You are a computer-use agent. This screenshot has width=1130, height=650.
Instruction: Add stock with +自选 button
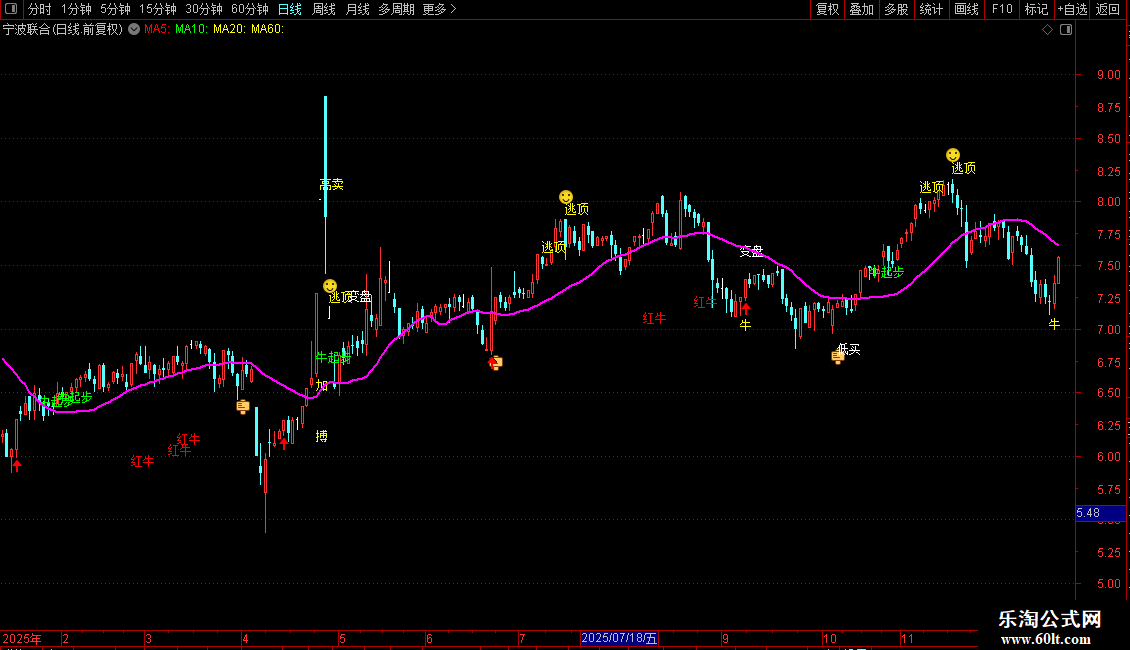(1072, 9)
